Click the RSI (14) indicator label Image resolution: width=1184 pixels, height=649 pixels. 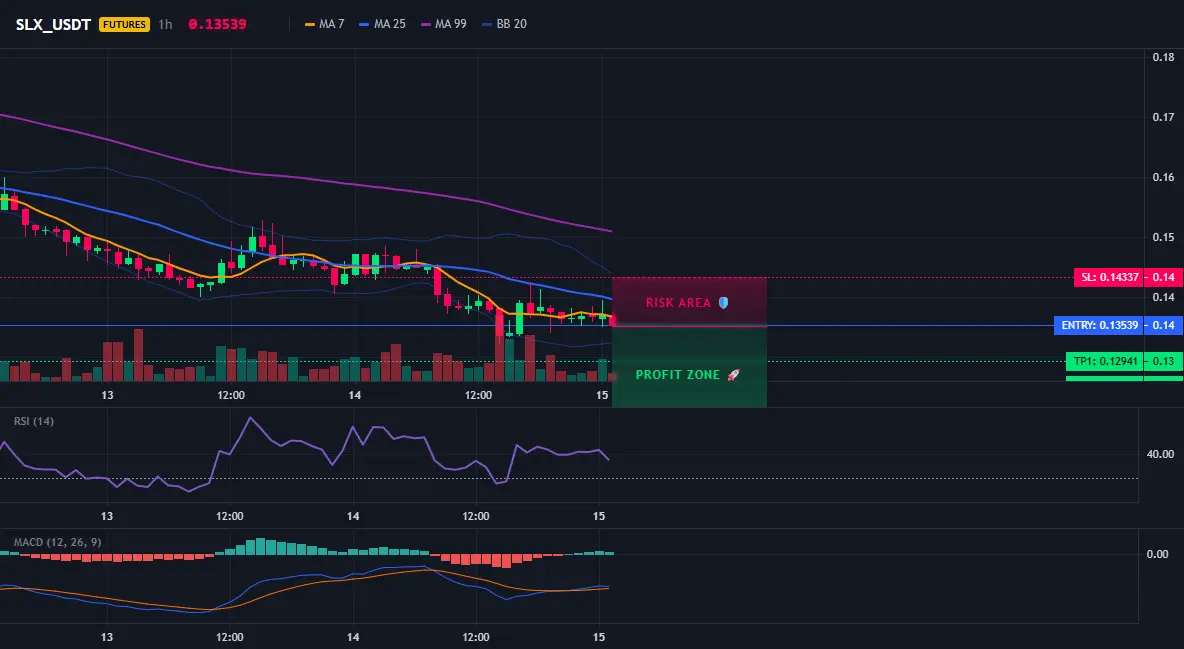pyautogui.click(x=34, y=421)
